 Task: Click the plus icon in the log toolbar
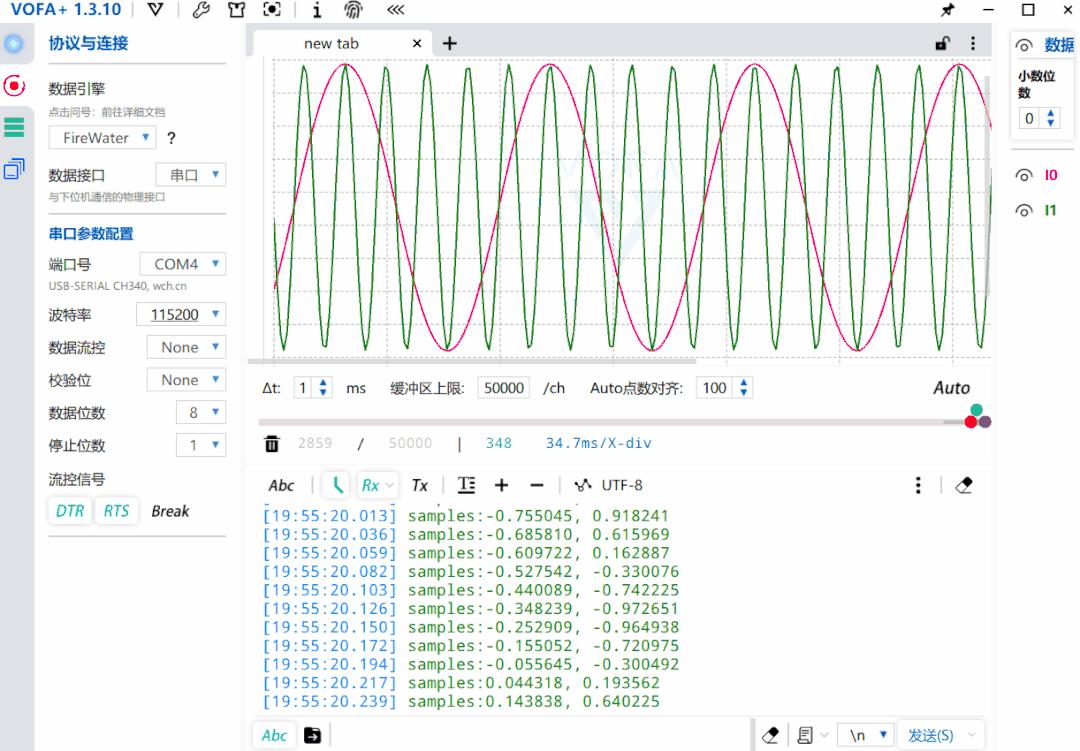pyautogui.click(x=501, y=485)
